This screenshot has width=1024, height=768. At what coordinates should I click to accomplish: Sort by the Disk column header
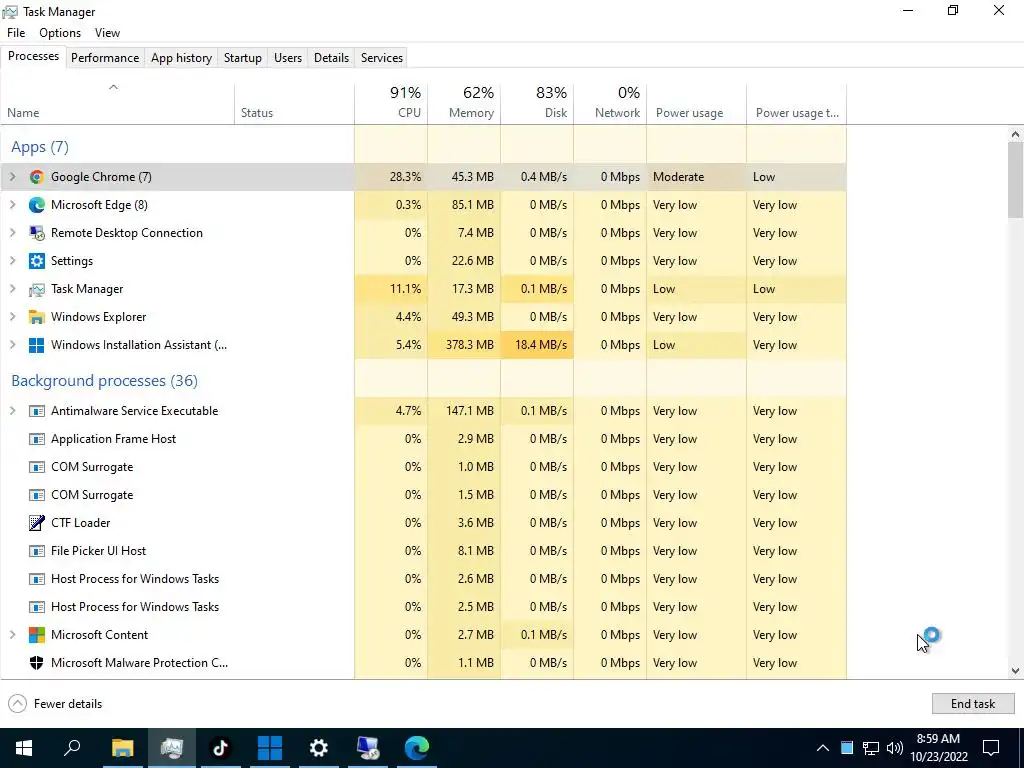[537, 103]
